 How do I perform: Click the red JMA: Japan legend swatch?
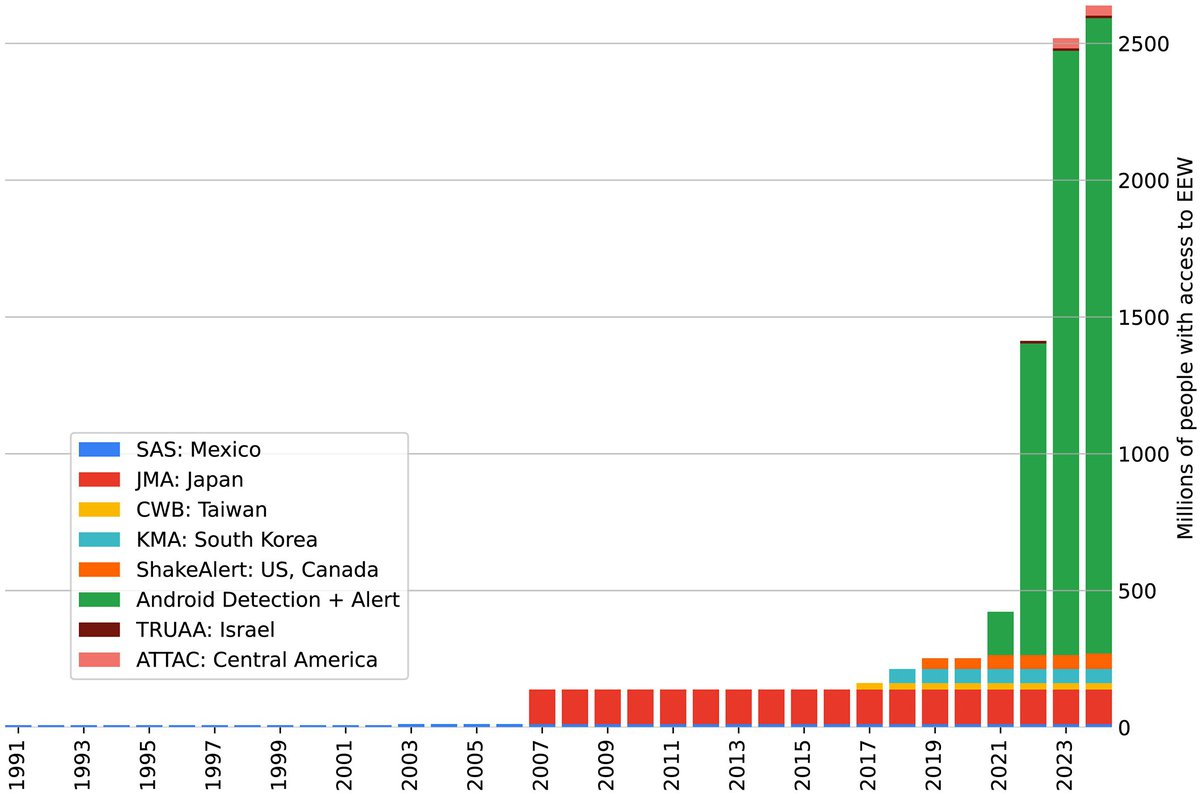coord(100,480)
